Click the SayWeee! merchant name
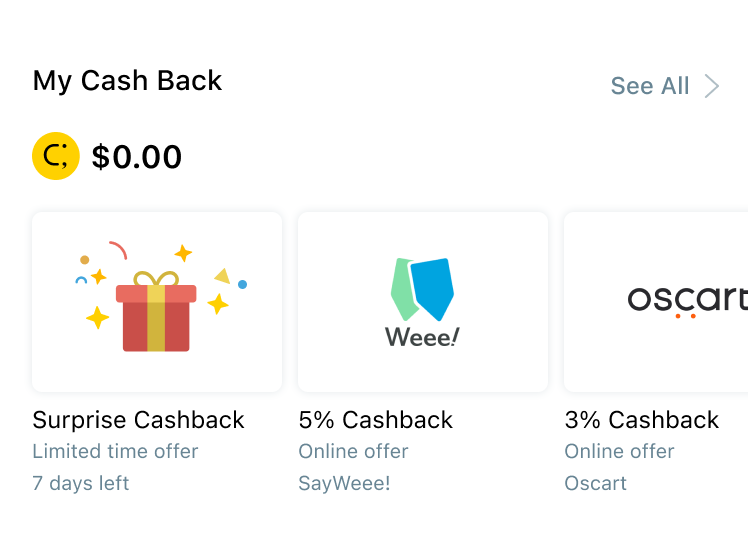Viewport: 748px width, 552px height. click(x=345, y=483)
